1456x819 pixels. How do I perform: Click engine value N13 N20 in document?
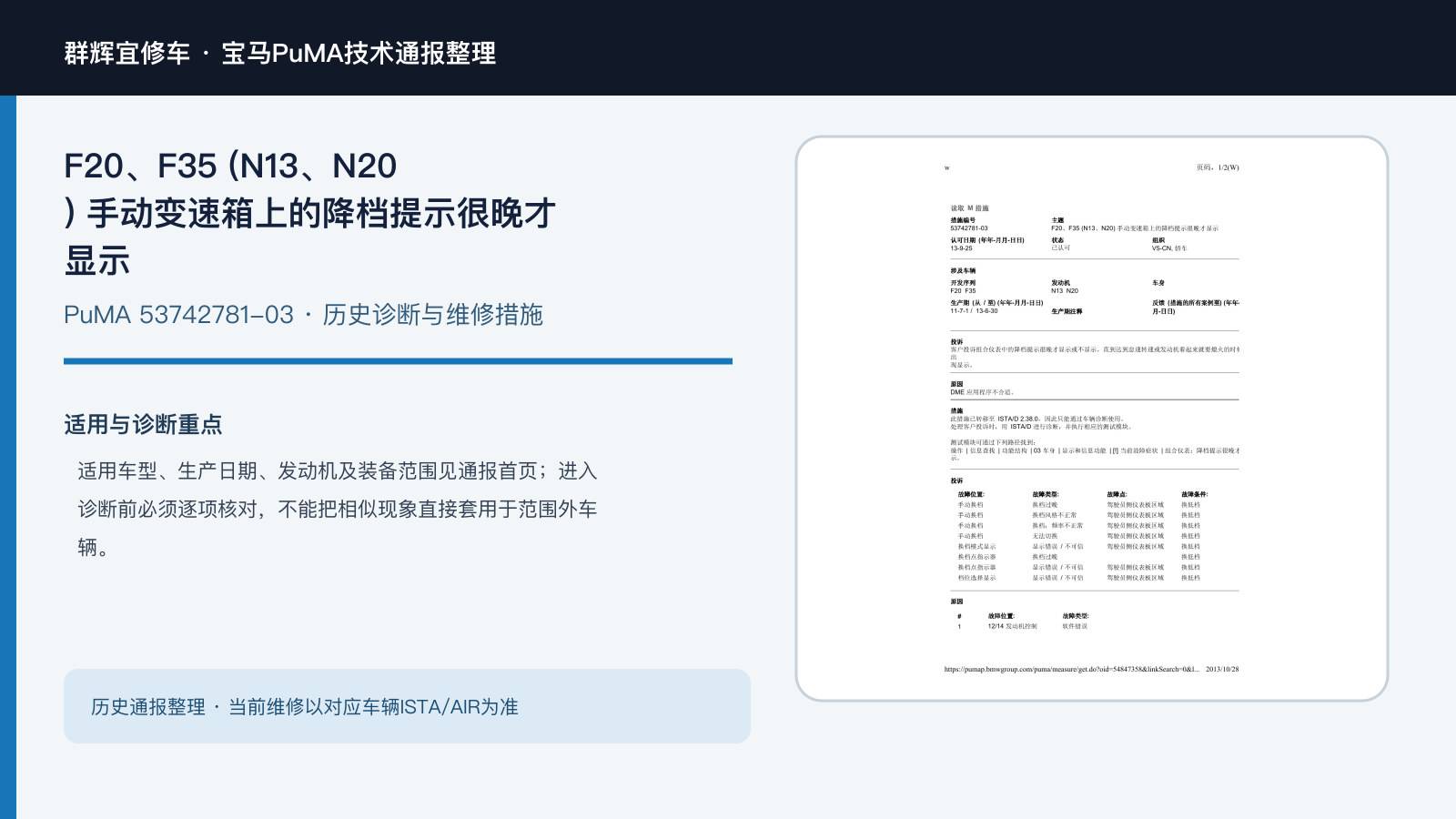[1065, 291]
